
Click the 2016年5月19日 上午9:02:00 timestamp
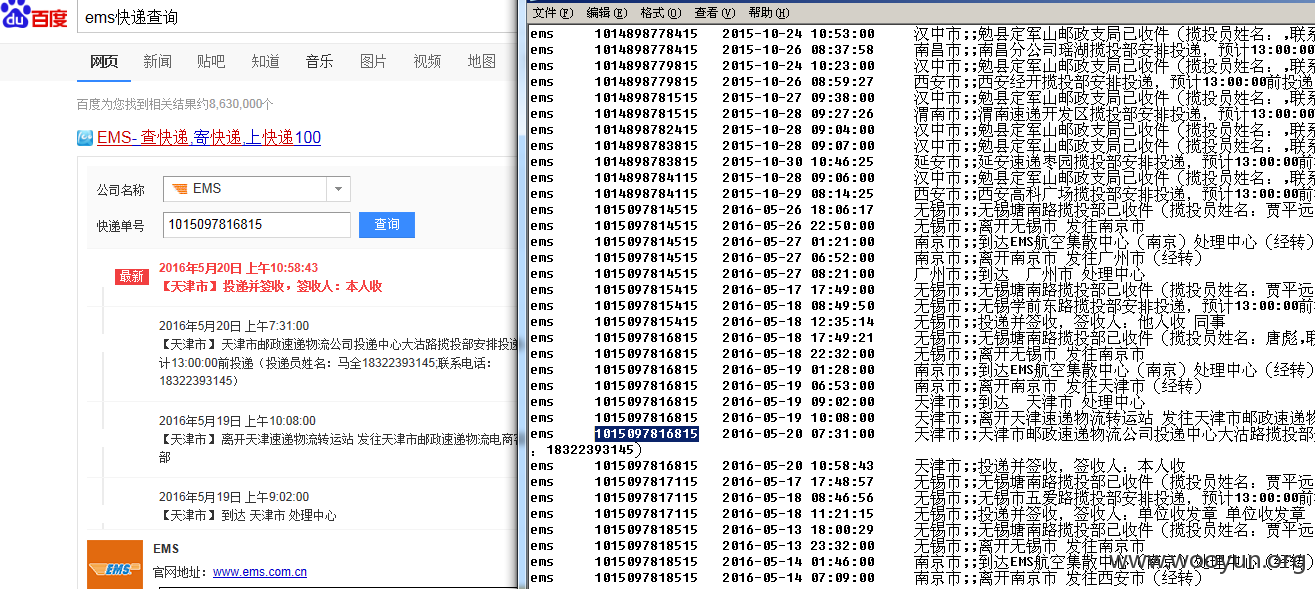234,497
